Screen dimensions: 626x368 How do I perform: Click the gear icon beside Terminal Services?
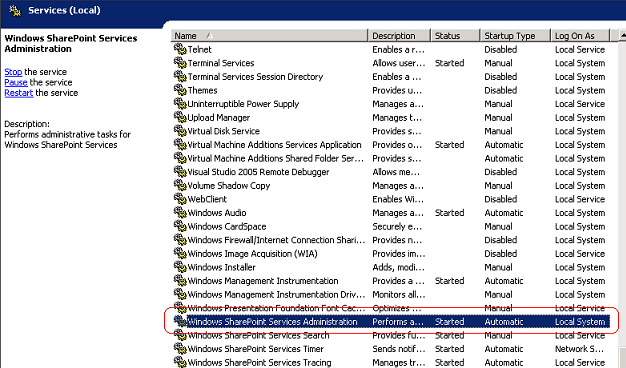click(x=180, y=63)
